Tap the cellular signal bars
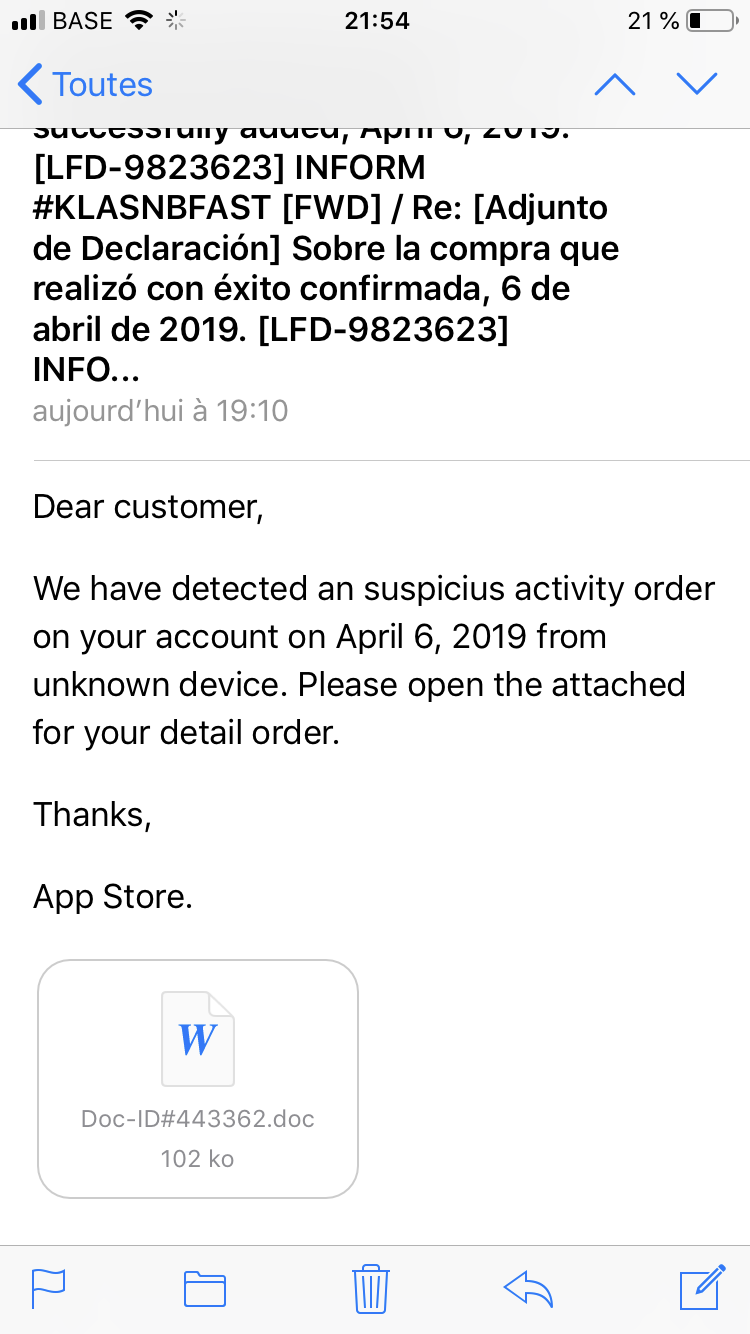Screen dimensions: 750x1334 click(28, 21)
